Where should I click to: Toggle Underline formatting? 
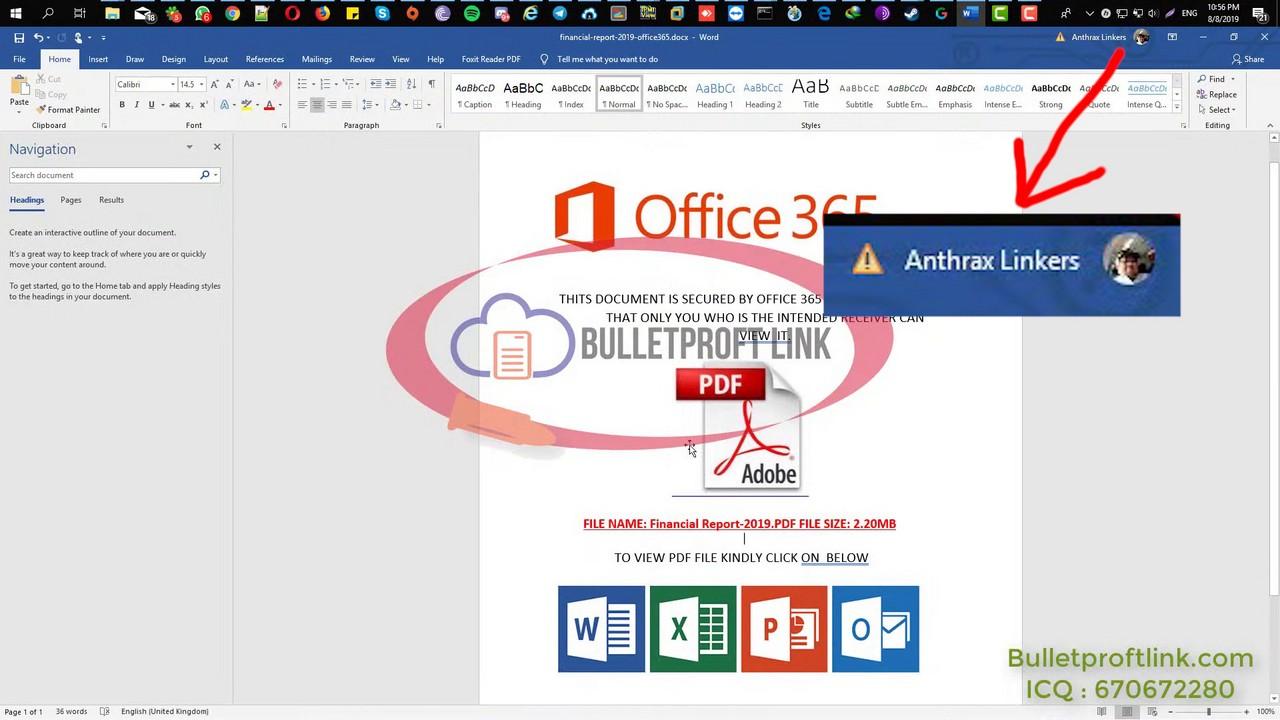coord(151,105)
